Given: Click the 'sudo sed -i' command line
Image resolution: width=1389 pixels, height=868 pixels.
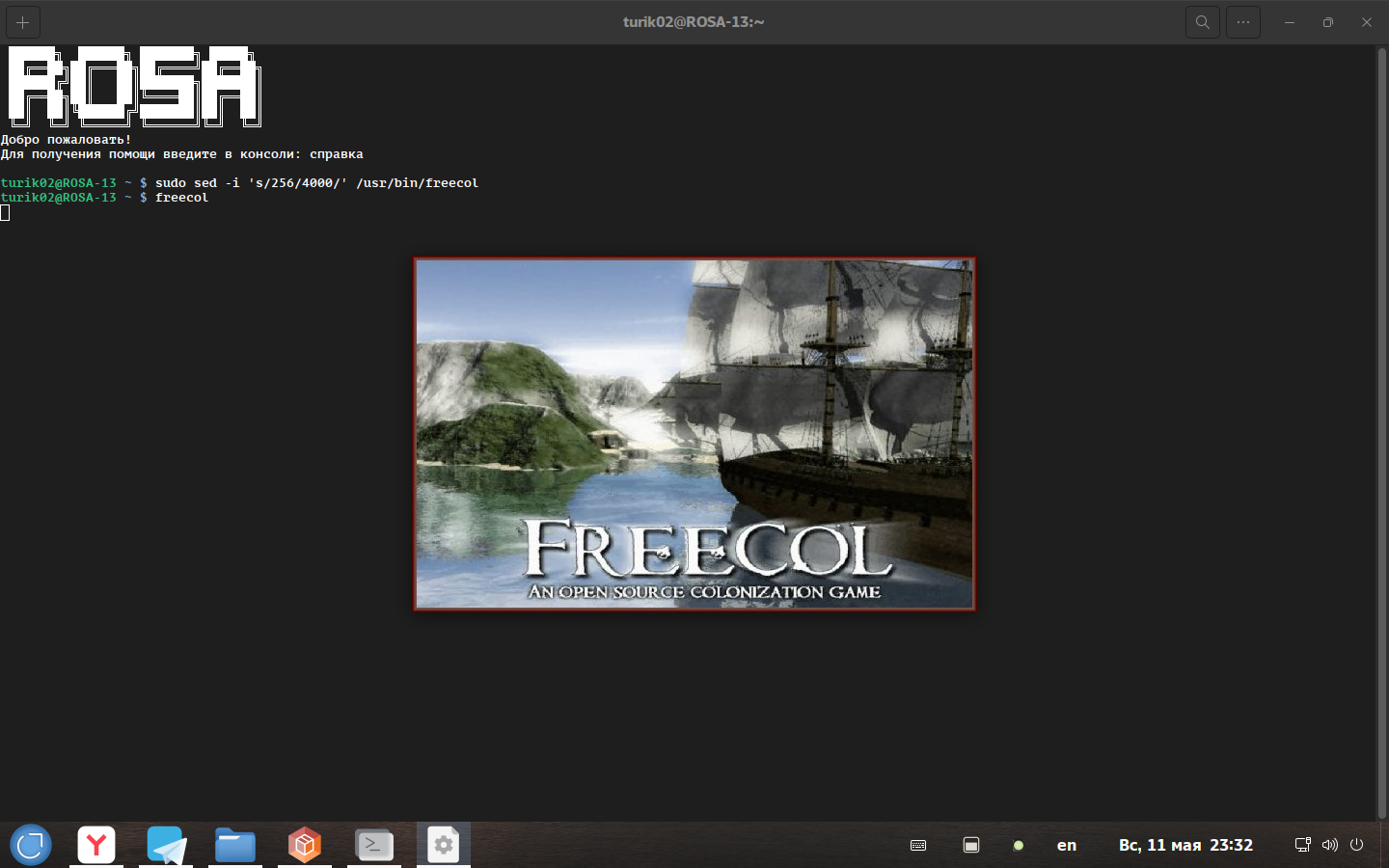Looking at the screenshot, I should coord(316,183).
